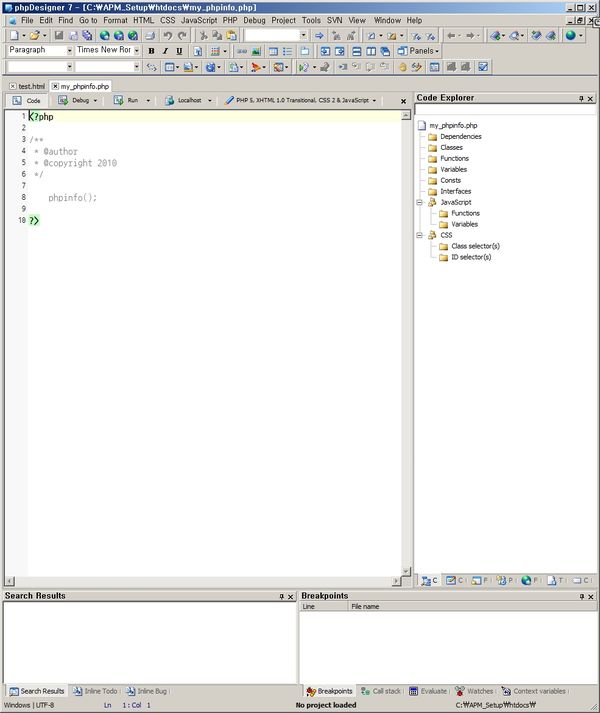Open the SVN menu

[334, 20]
